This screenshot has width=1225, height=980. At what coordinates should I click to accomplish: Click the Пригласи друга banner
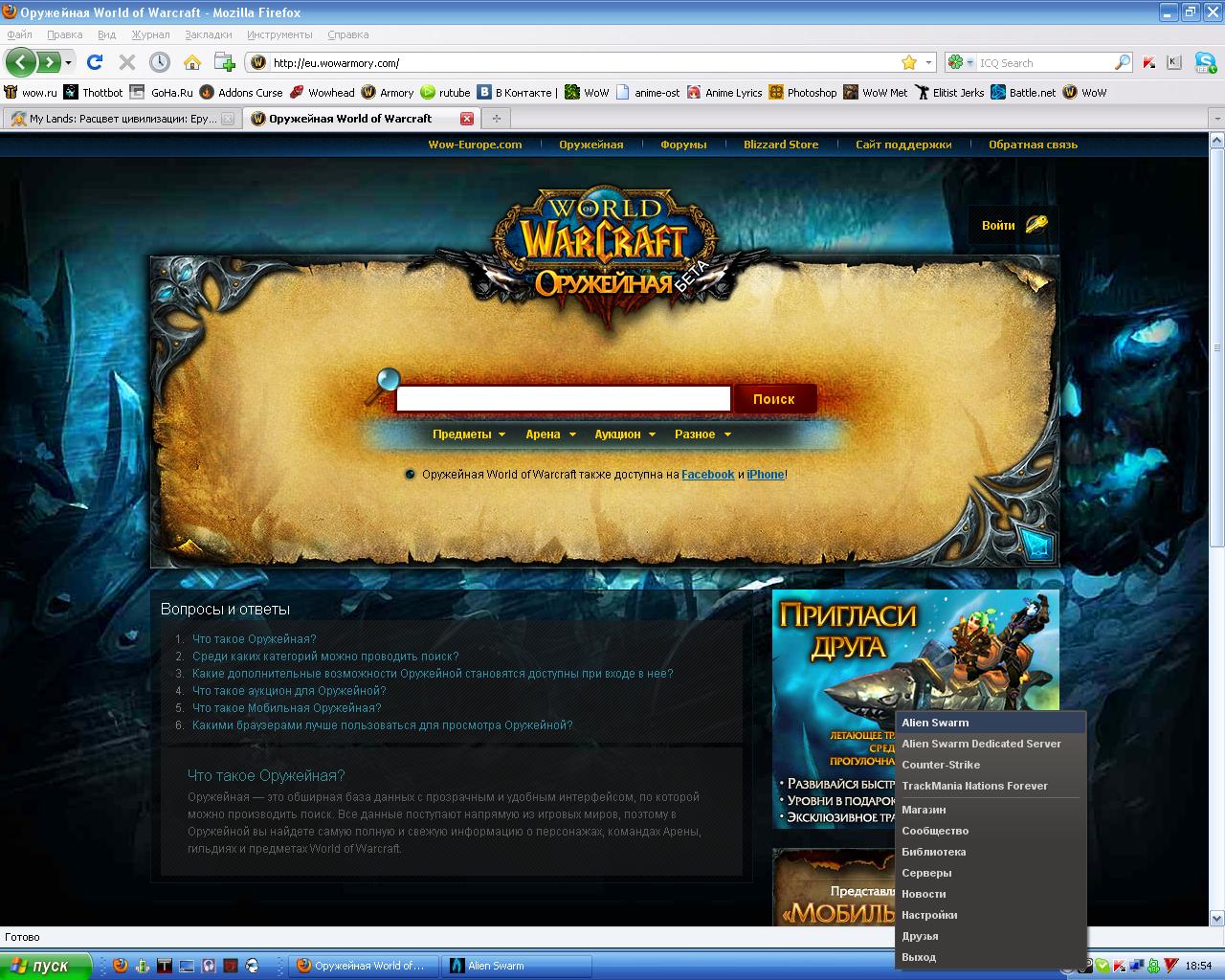916,709
